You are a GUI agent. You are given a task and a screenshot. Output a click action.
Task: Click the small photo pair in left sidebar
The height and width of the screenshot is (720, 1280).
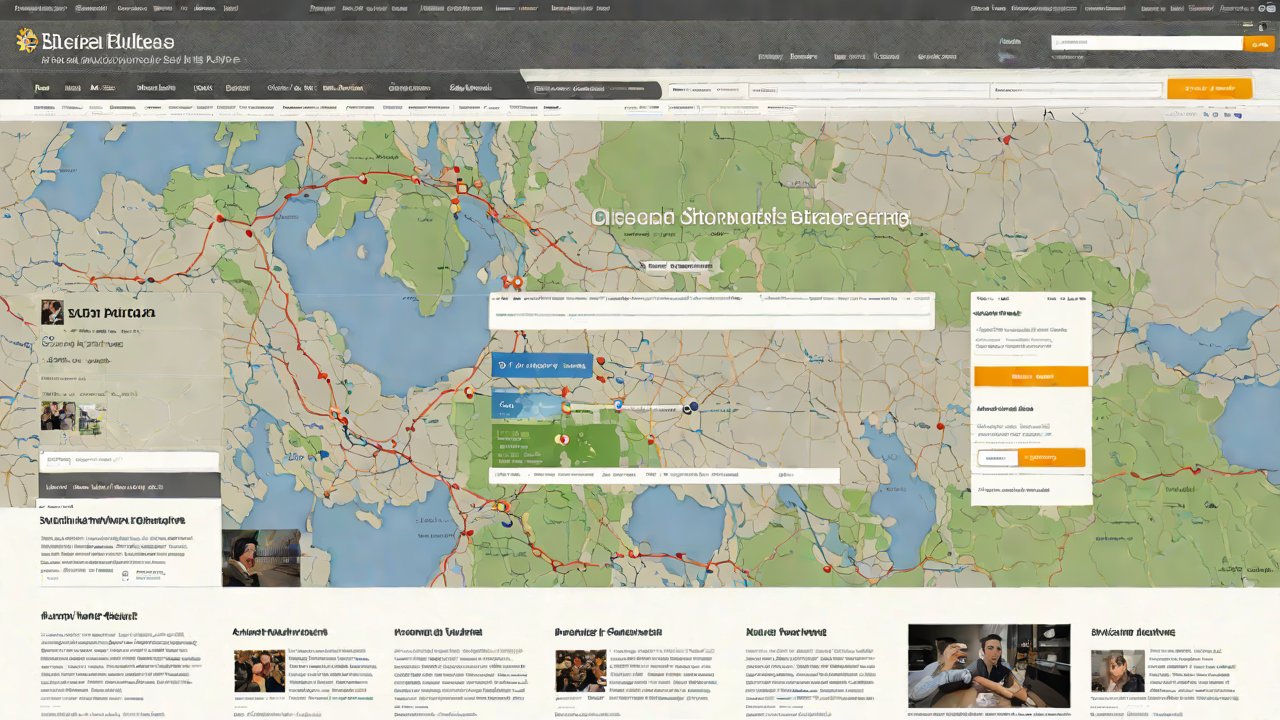tap(72, 416)
